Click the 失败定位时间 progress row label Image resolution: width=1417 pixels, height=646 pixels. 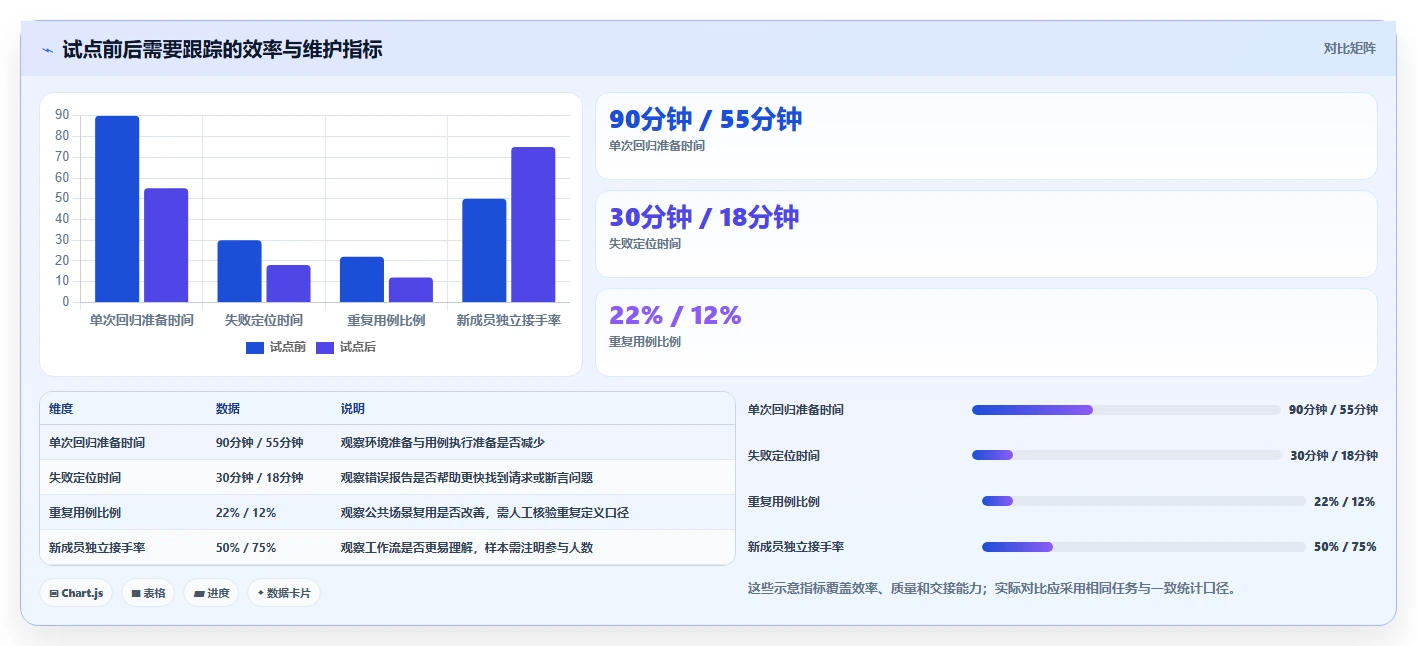pos(784,456)
